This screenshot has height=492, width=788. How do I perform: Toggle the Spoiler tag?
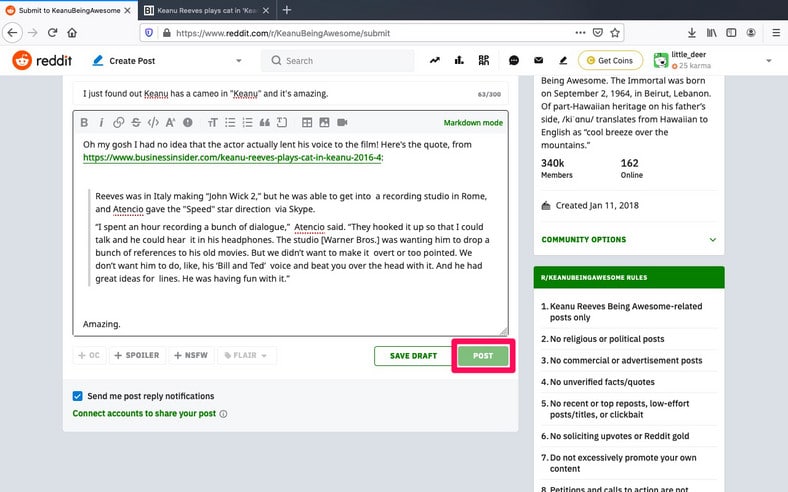(137, 355)
